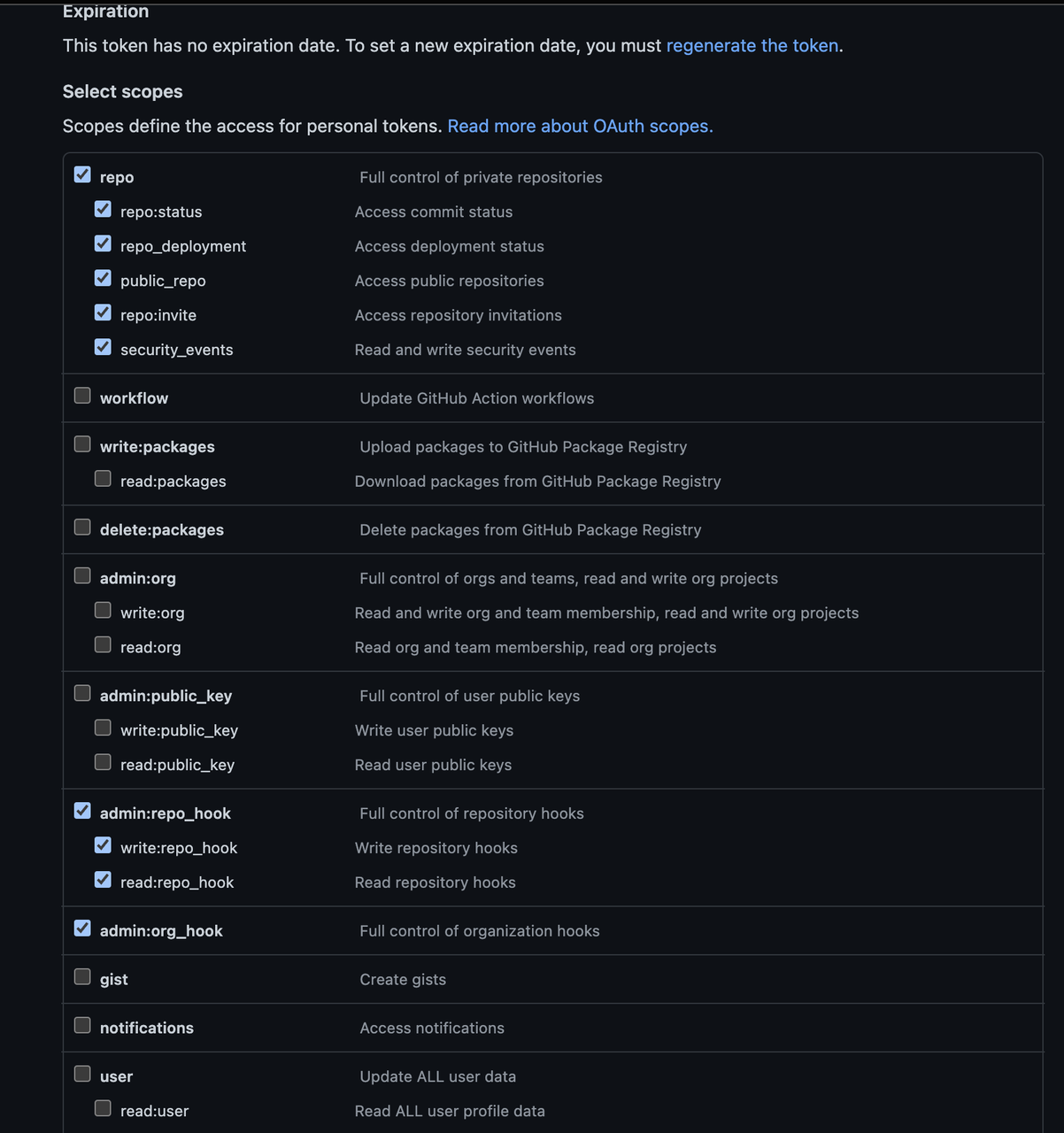This screenshot has width=1064, height=1133.
Task: Uncheck the repo scope checkbox
Action: click(82, 175)
